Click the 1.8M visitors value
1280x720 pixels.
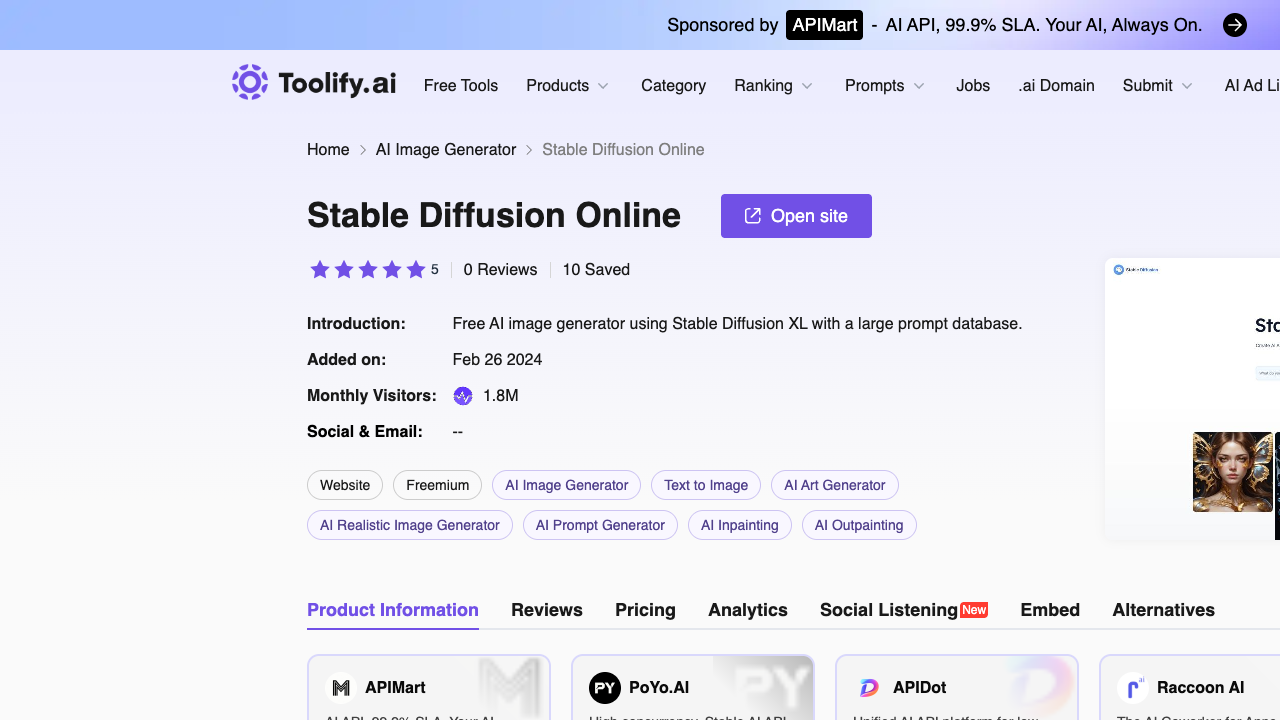pyautogui.click(x=501, y=396)
